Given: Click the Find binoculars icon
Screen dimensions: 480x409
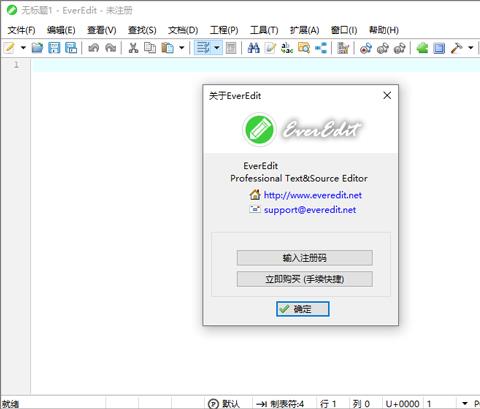Looking at the screenshot, I should coord(254,48).
